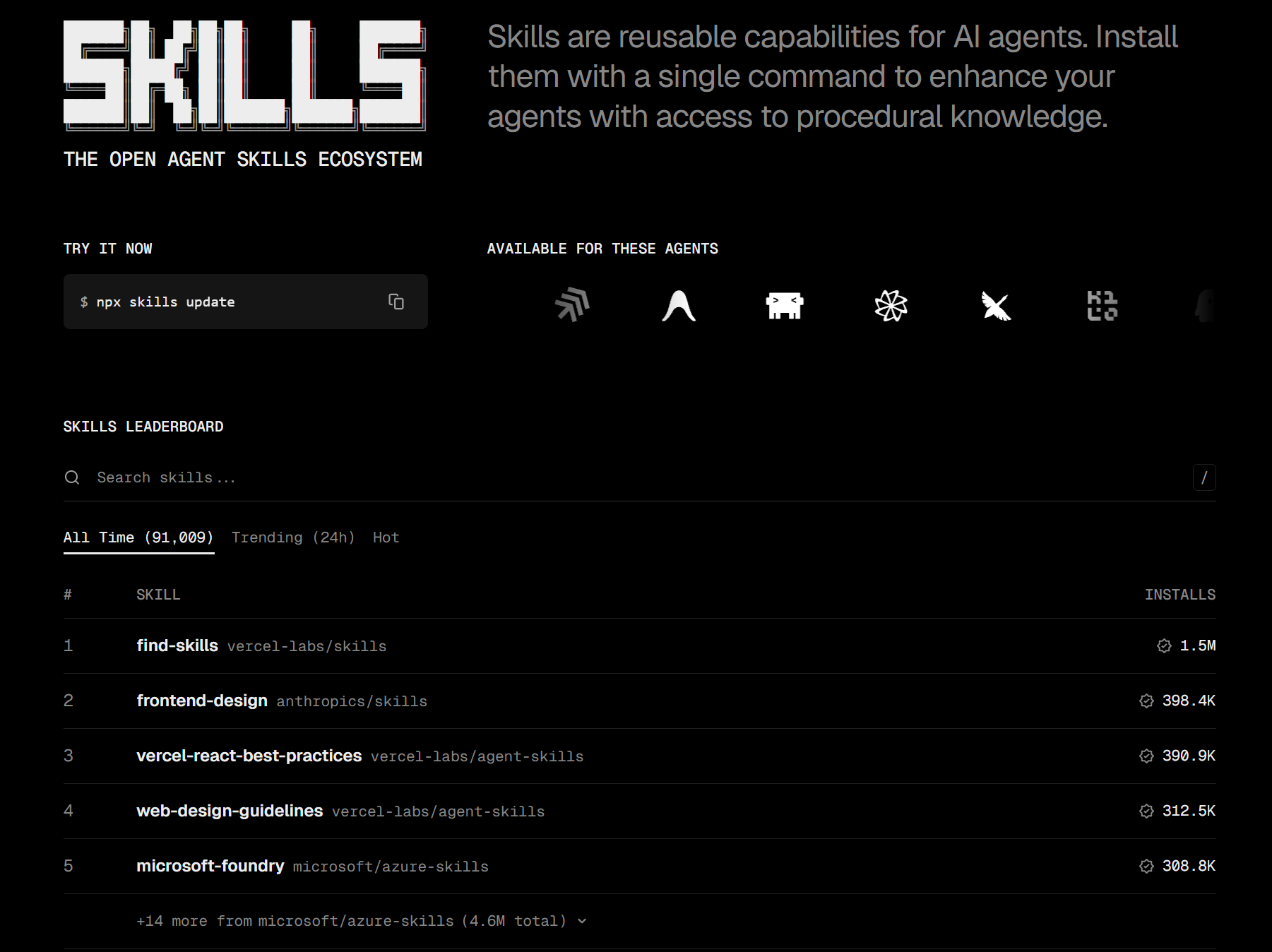Click rank number 2 in leaderboard

(68, 701)
